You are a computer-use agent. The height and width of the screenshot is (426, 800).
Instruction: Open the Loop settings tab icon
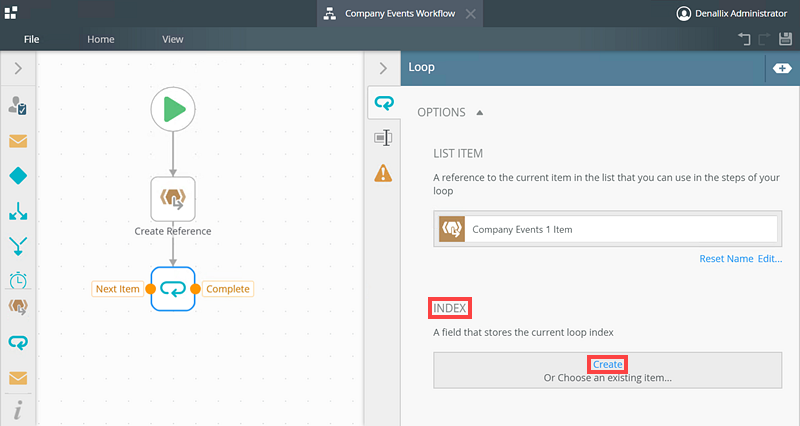(384, 103)
